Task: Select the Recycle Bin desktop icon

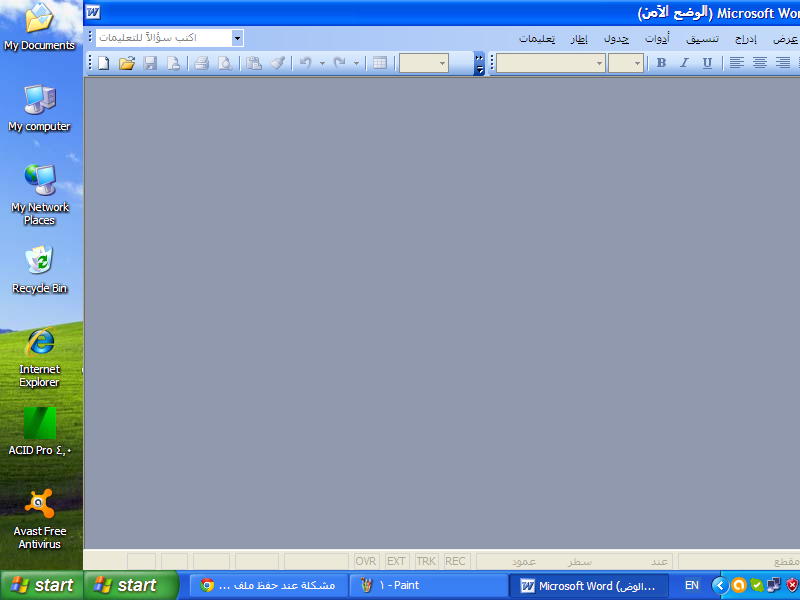Action: [39, 270]
